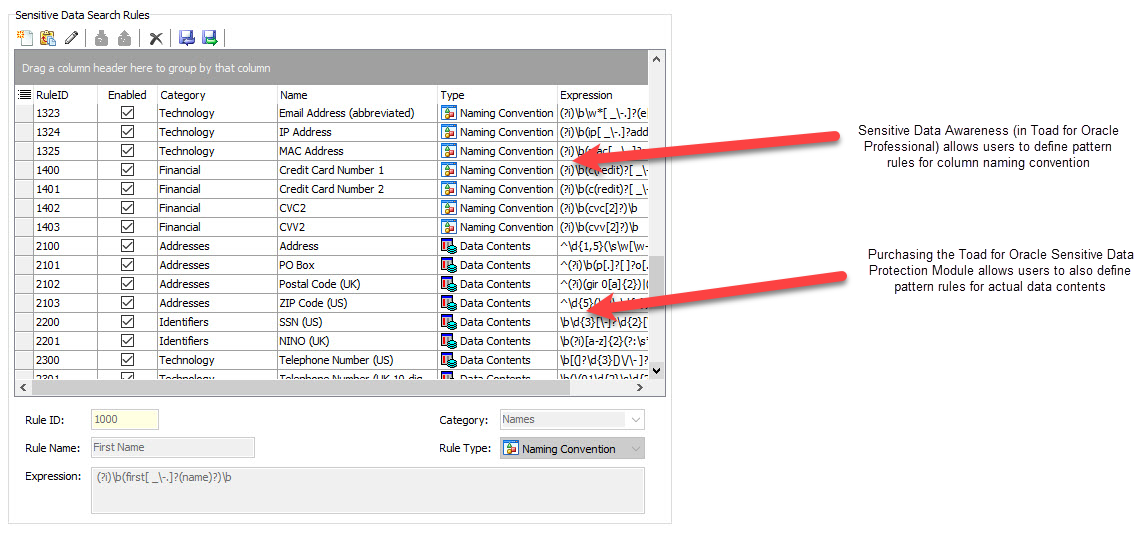Toggle Enabled for Credit Card Number 1
Screen dimensions: 1143x533
[x=128, y=170]
